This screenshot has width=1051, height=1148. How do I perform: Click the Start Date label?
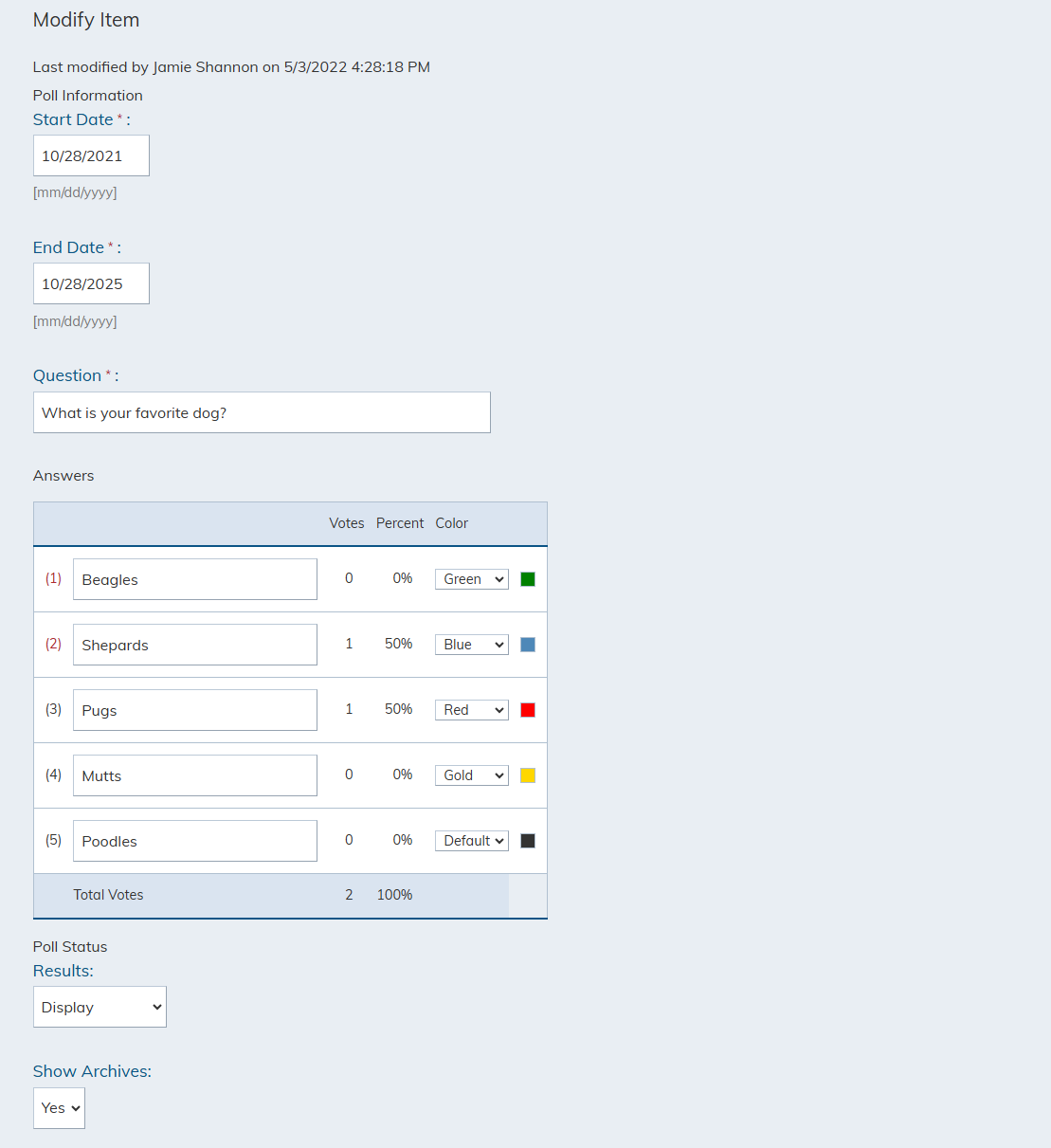pyautogui.click(x=73, y=119)
